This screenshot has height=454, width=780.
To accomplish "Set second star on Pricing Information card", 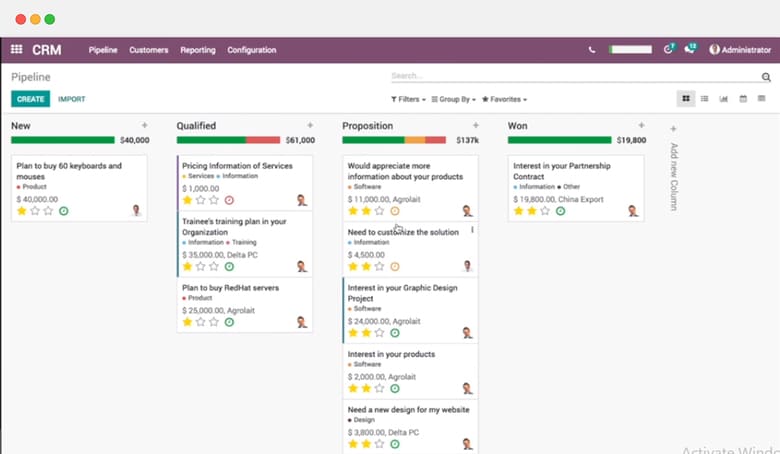I will tap(200, 200).
